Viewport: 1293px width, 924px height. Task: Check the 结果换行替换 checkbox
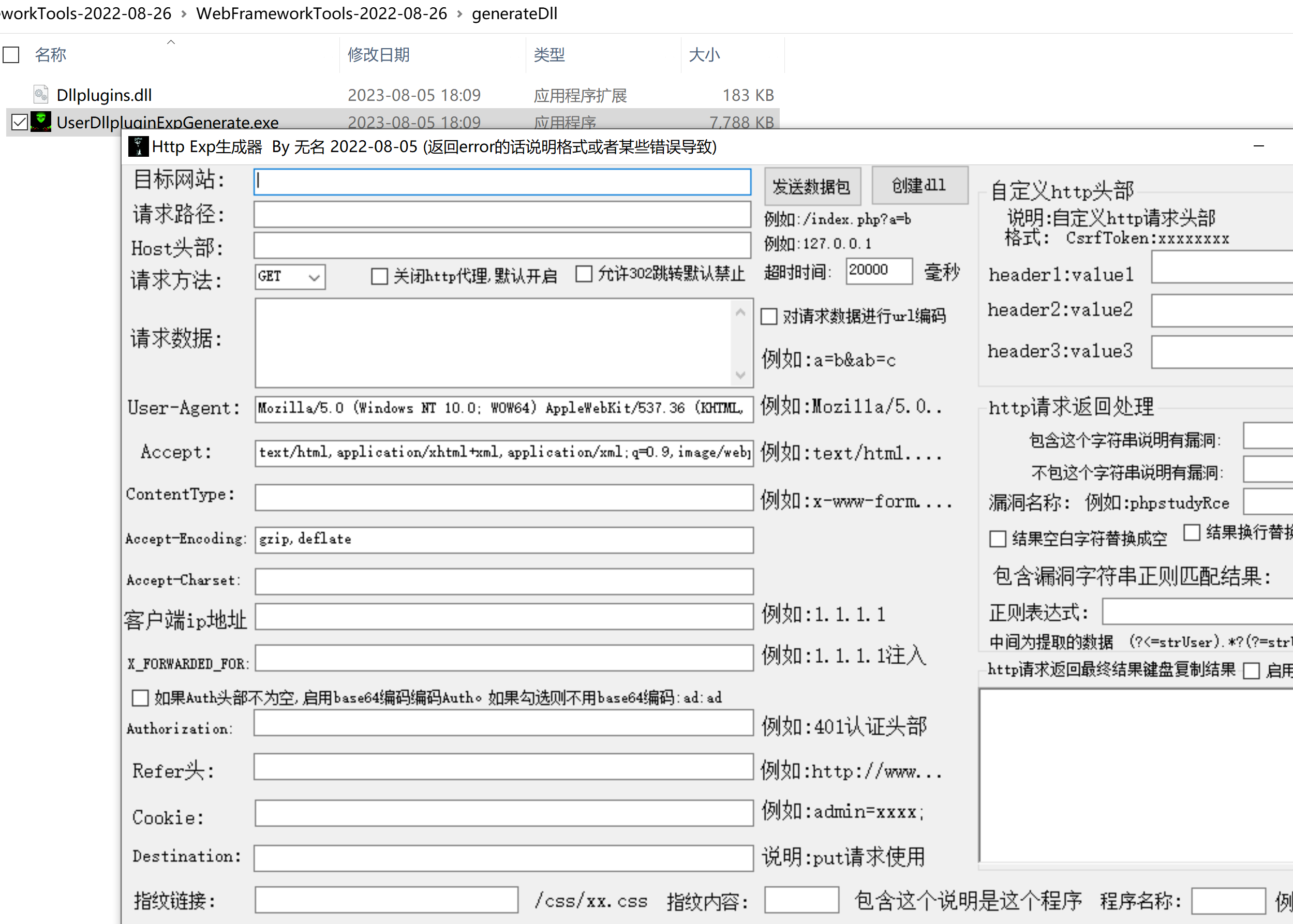pos(1192,532)
